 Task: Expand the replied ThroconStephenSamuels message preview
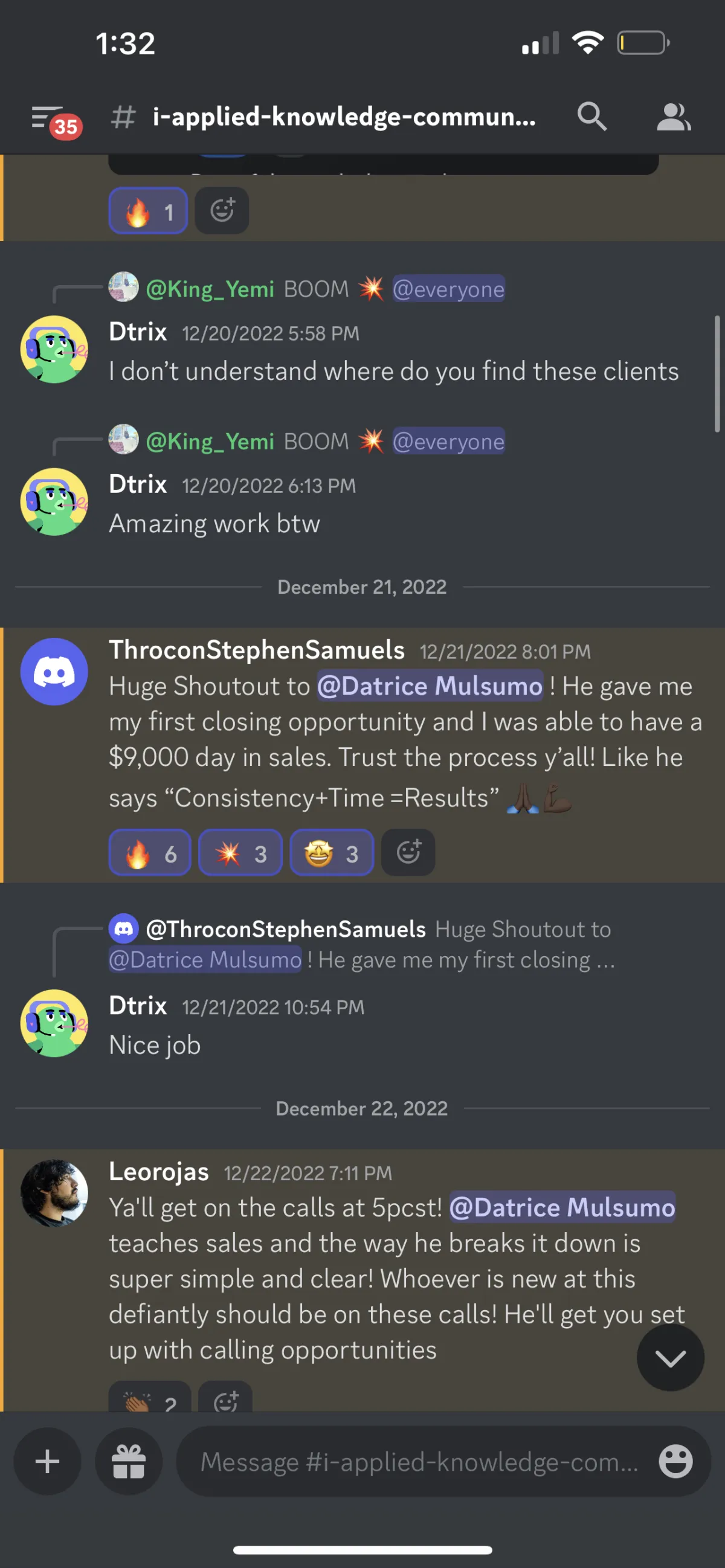click(362, 944)
